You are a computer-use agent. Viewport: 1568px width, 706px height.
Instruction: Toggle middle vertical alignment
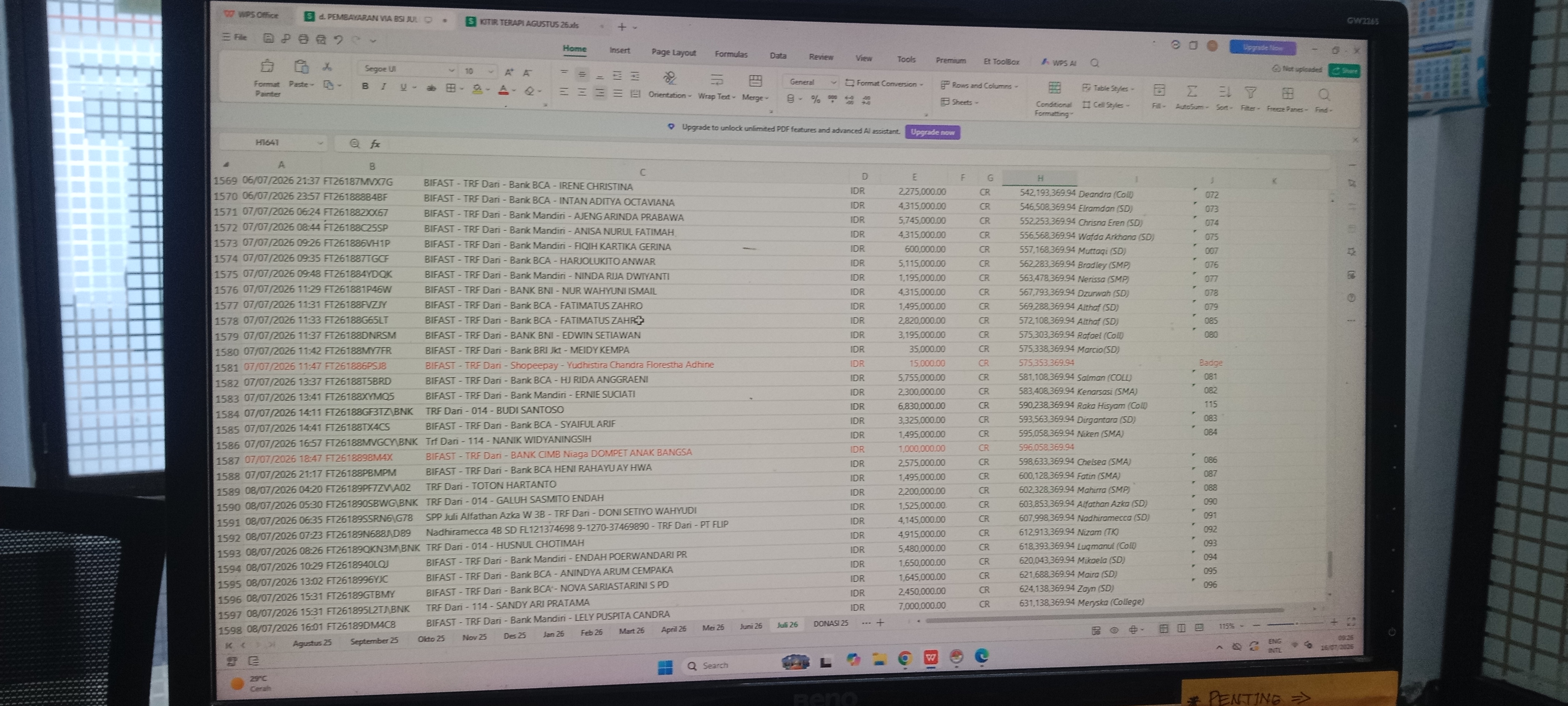click(582, 74)
